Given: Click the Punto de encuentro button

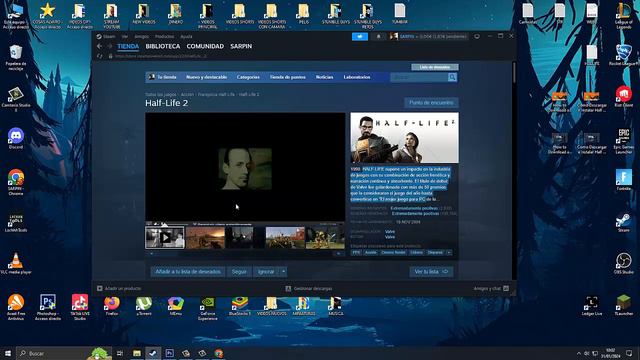Looking at the screenshot, I should (431, 103).
